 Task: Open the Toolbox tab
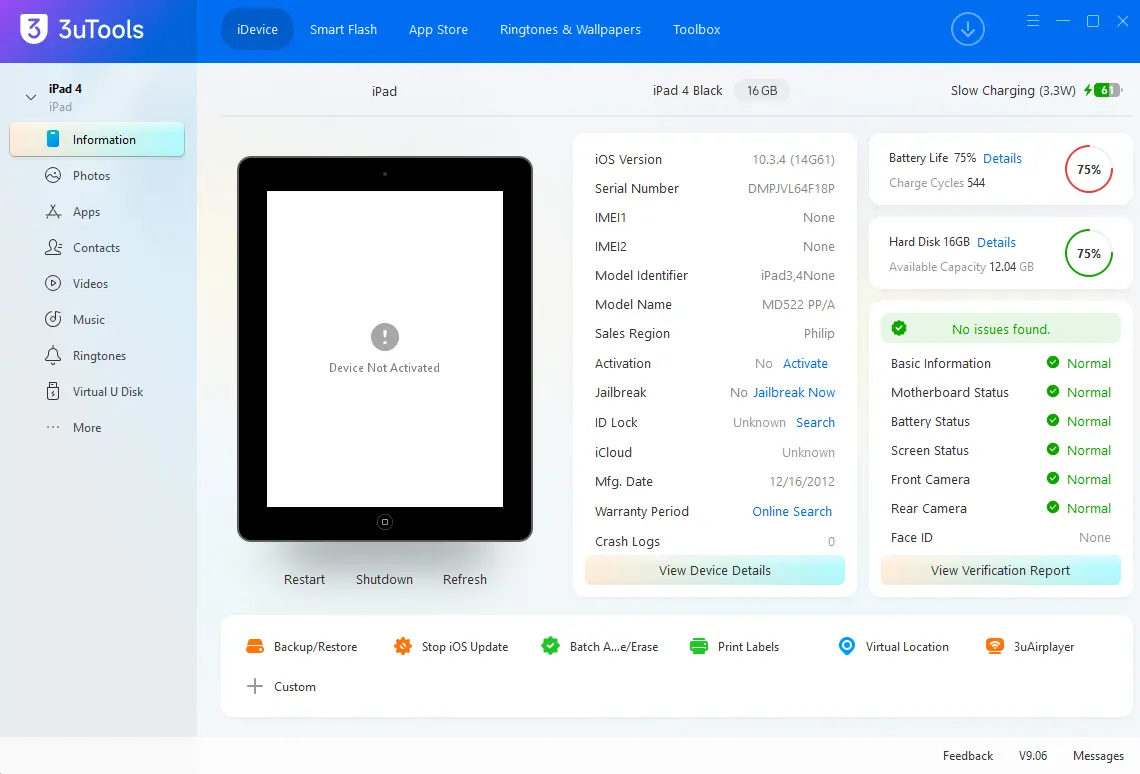click(697, 29)
